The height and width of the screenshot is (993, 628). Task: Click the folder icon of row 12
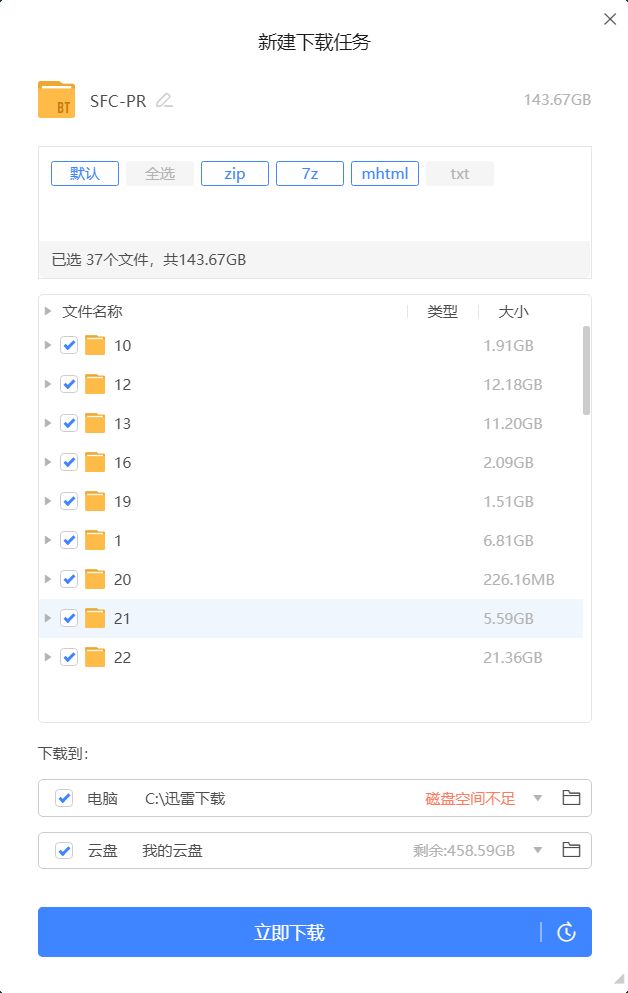(95, 384)
